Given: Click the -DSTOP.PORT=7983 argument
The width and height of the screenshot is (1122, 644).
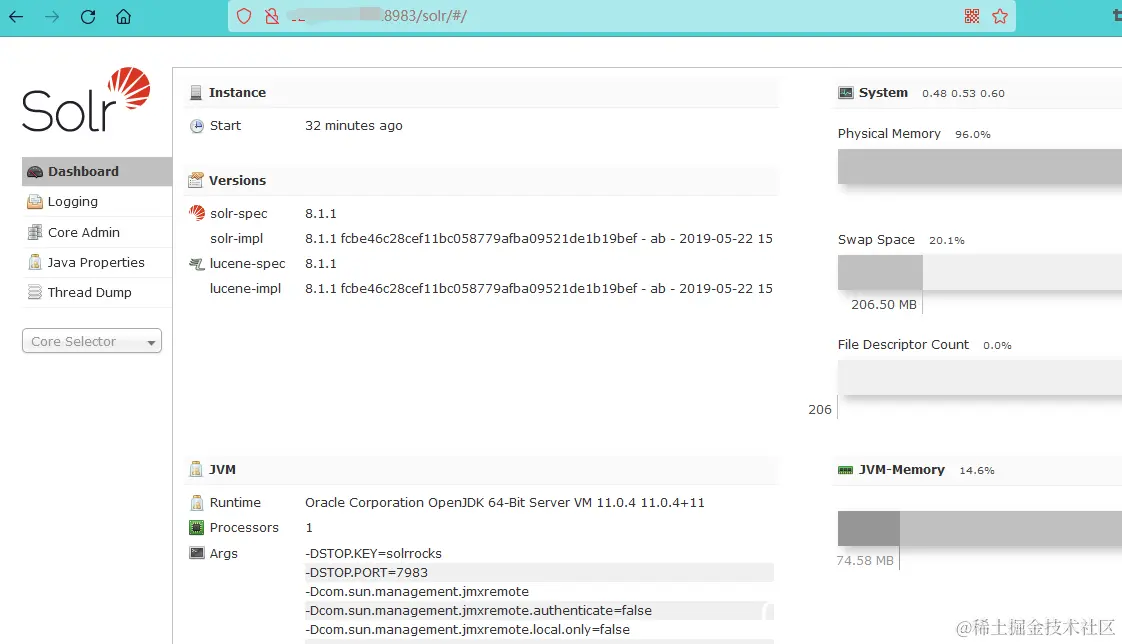Looking at the screenshot, I should click(539, 572).
